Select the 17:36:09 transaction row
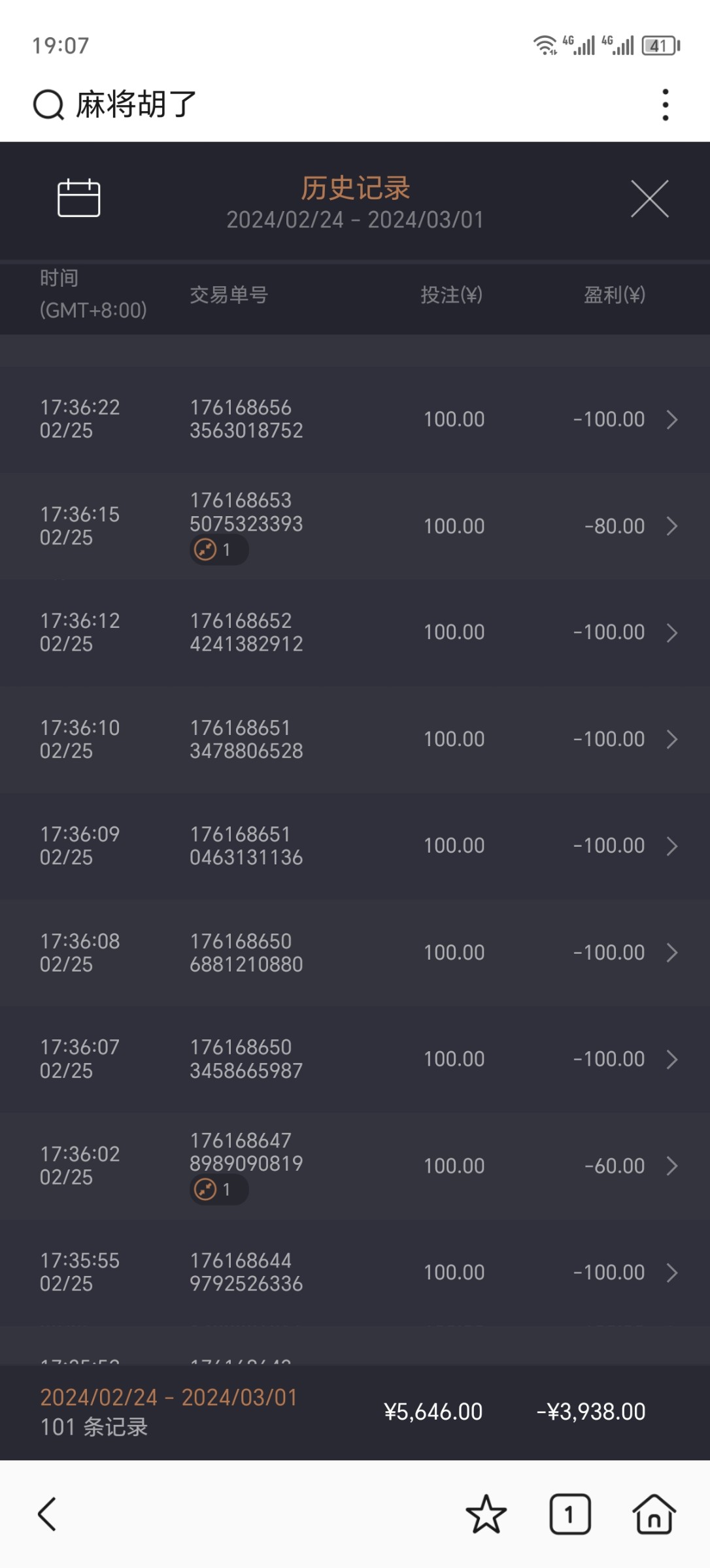This screenshot has width=710, height=1568. tap(353, 846)
